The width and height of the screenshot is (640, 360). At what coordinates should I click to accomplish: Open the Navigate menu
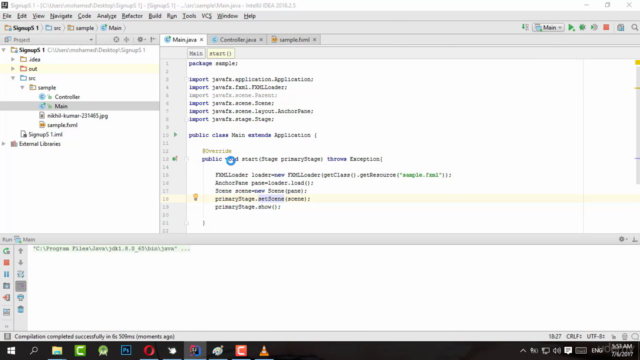click(x=61, y=16)
